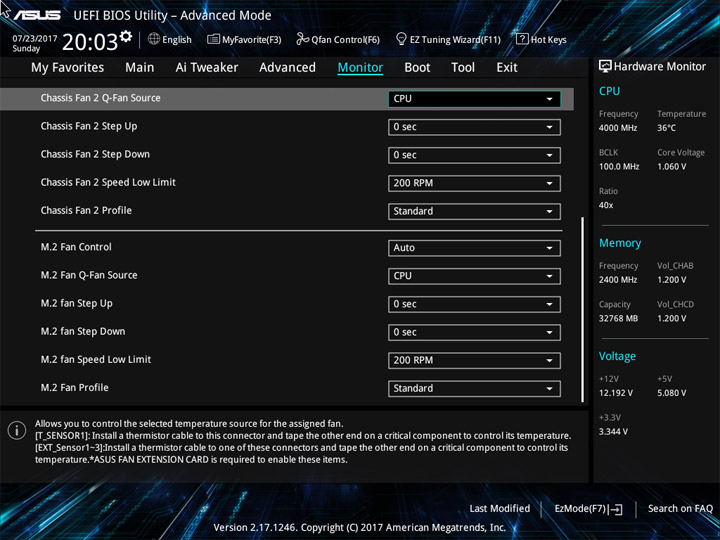Open Qfan Control(F6) fan icon
The width and height of the screenshot is (720, 540).
click(x=302, y=39)
